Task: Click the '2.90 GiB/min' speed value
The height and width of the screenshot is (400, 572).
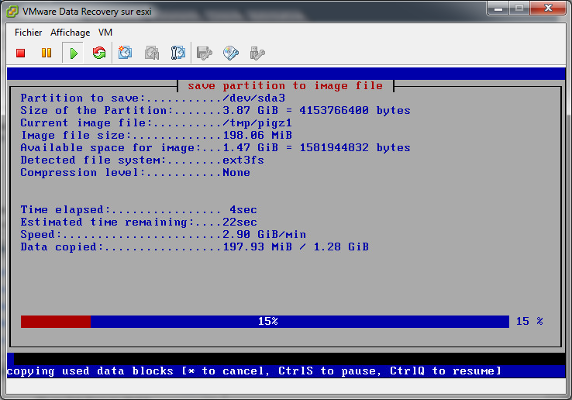Action: coord(264,234)
